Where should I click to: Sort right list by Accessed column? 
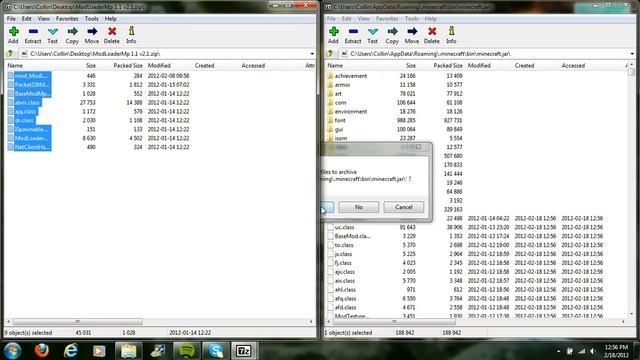click(573, 65)
